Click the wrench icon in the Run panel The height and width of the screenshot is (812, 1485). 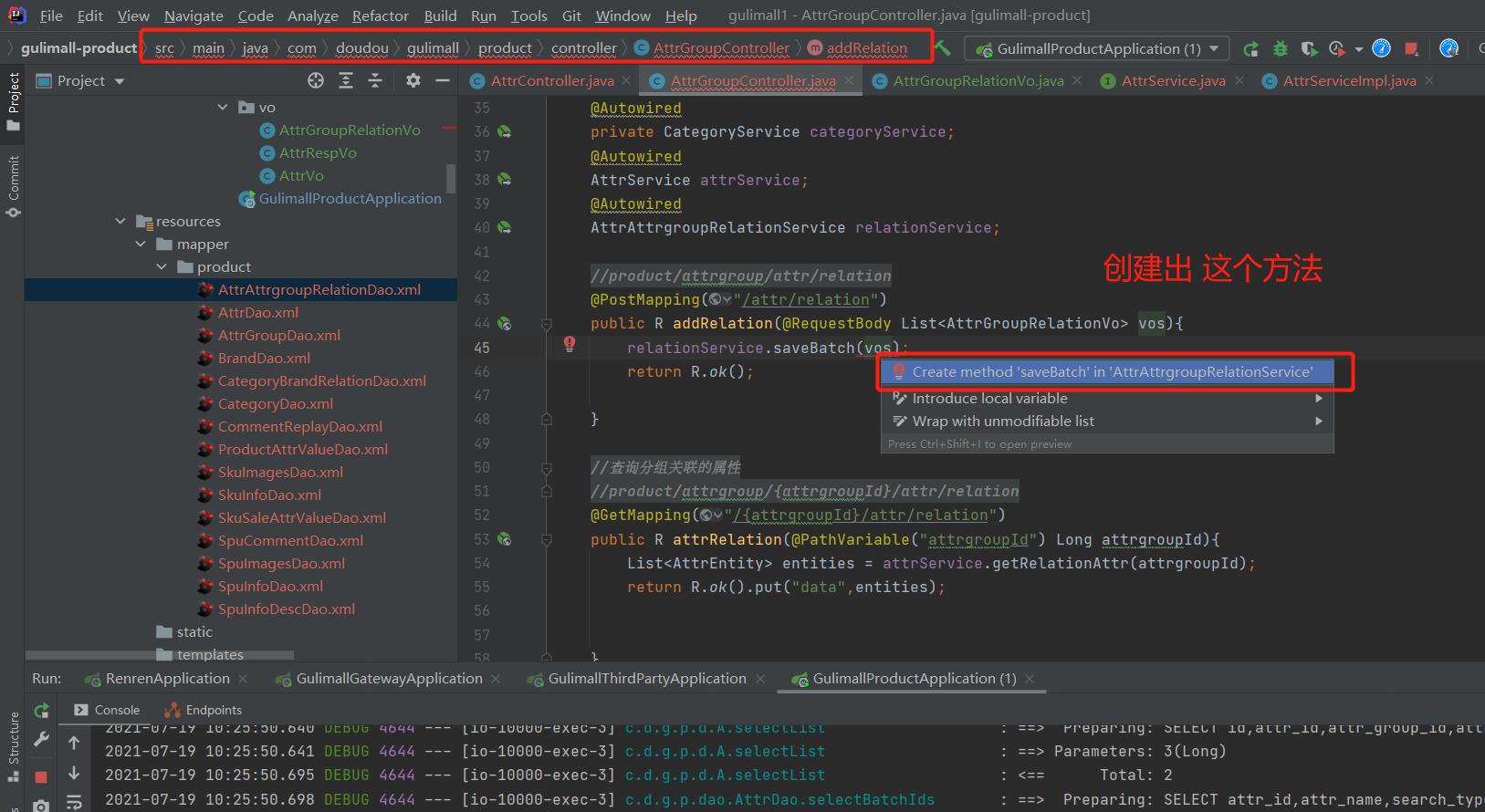41,740
